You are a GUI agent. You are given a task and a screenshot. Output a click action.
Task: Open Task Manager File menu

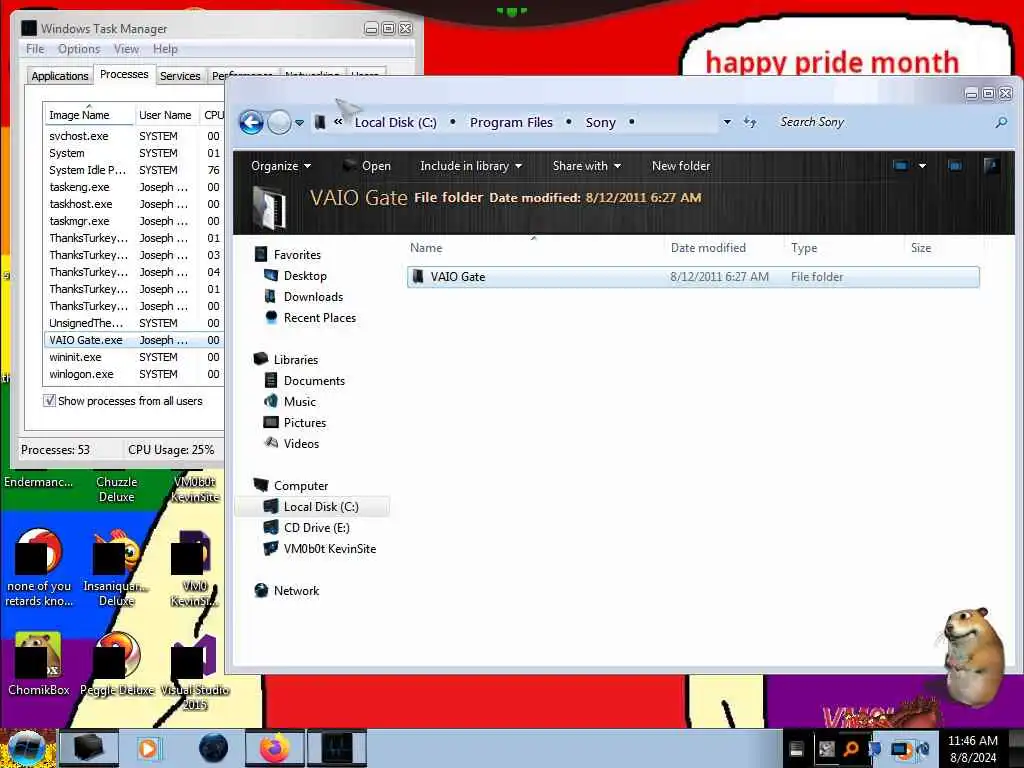[35, 49]
